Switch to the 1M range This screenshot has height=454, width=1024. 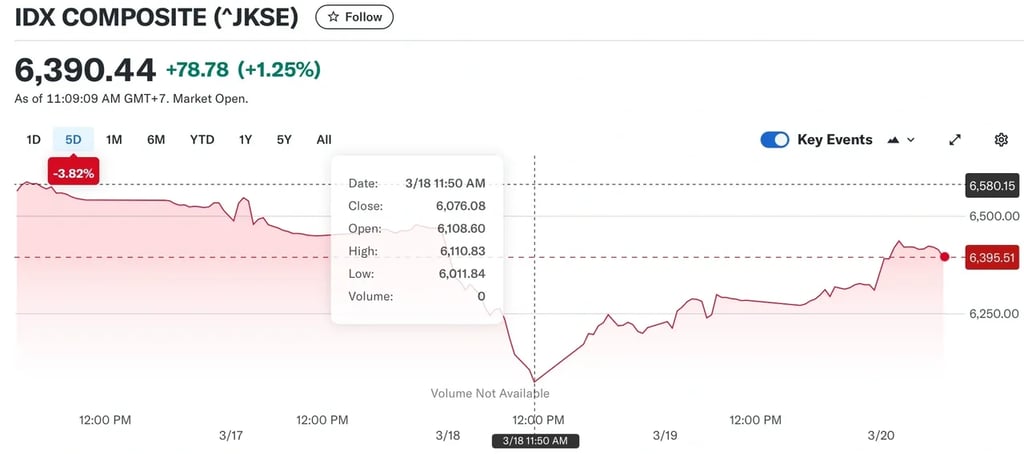click(x=114, y=140)
